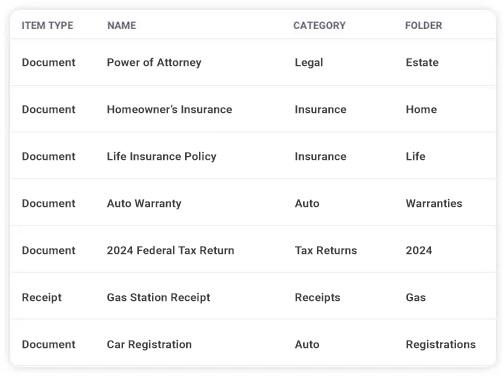Viewport: 504px width, 376px height.
Task: Sort by the CATEGORY column header
Action: tap(319, 26)
